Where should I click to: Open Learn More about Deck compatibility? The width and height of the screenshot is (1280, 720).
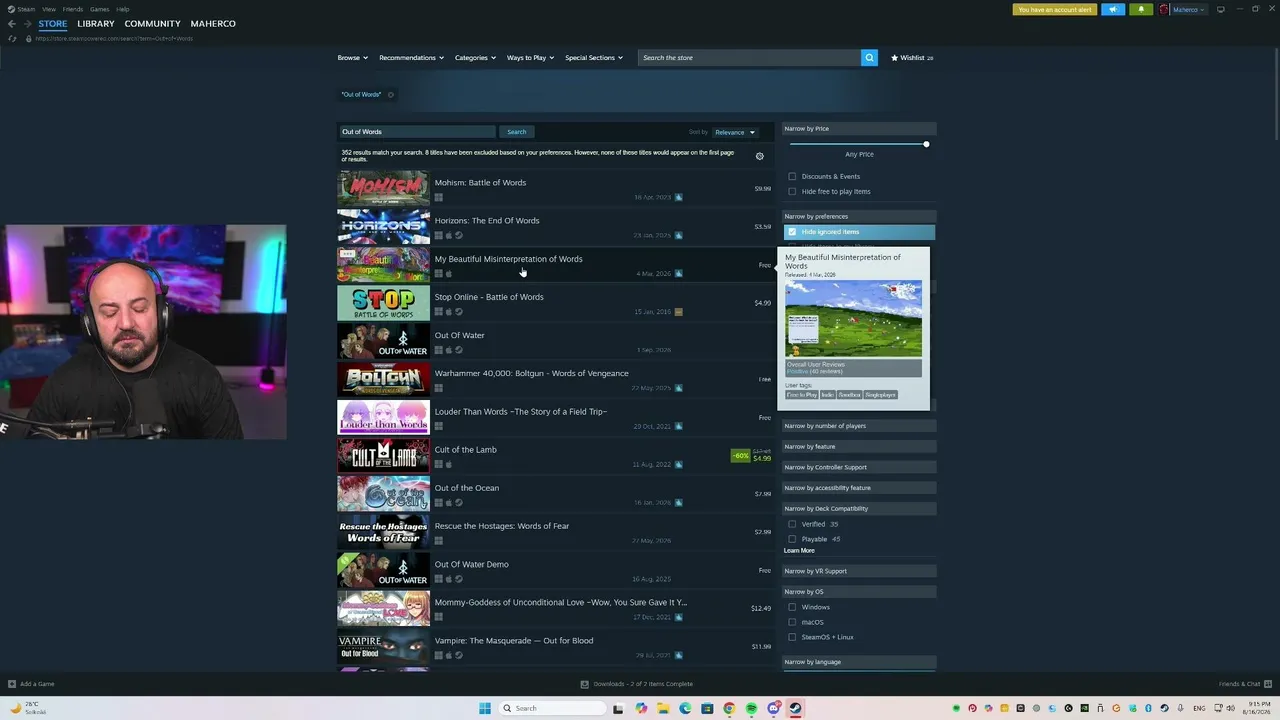799,551
